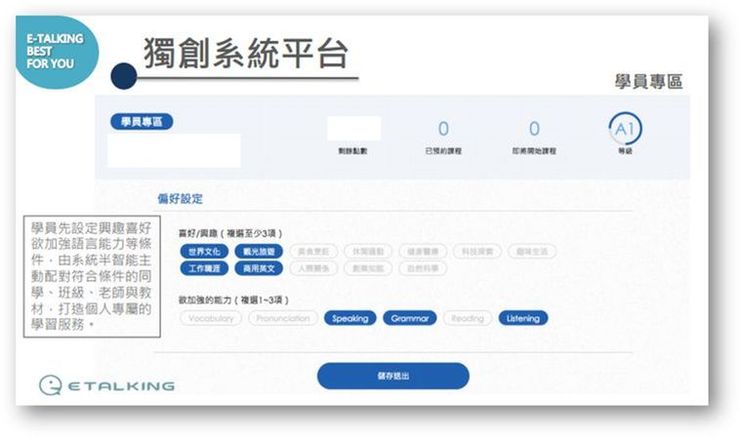The height and width of the screenshot is (437, 740).
Task: Unselect the Listening skill option
Action: tap(522, 318)
